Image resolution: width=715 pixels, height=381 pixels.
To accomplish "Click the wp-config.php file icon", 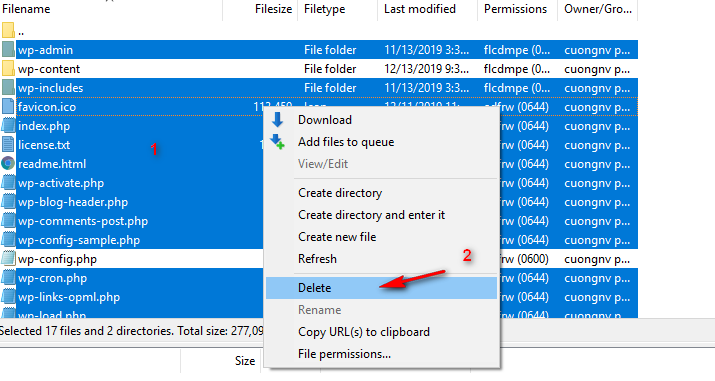I will (8, 259).
